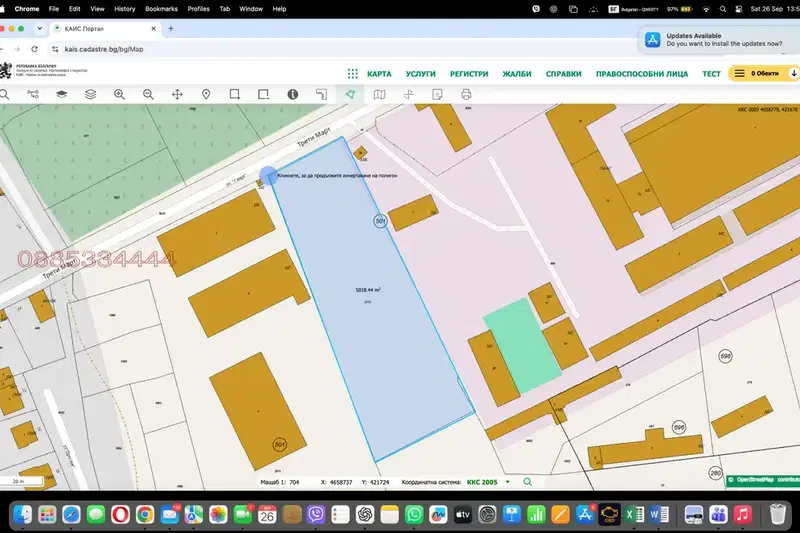Open the nine-dot apps grid icon
800x533 pixels.
[x=353, y=73]
